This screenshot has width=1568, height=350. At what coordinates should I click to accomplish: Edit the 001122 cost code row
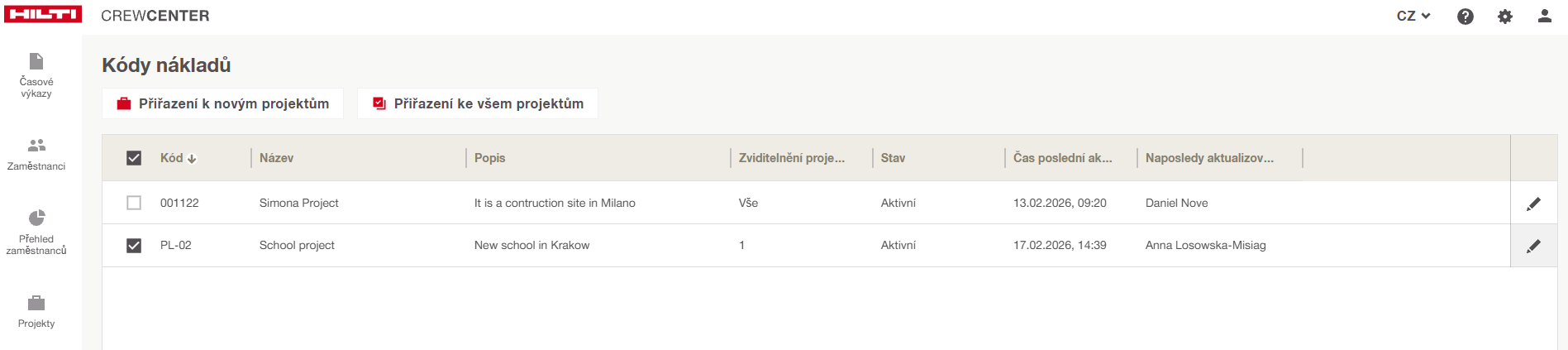coord(1533,204)
